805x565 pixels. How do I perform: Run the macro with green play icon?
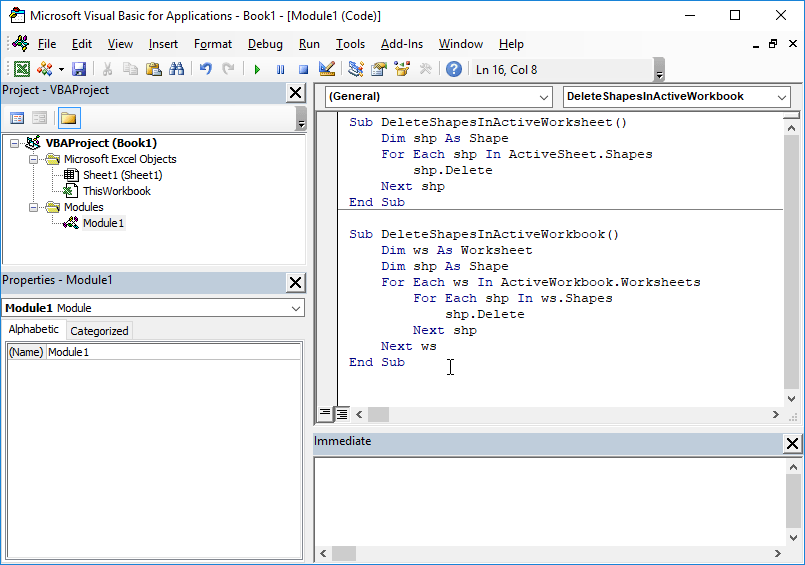coord(257,69)
